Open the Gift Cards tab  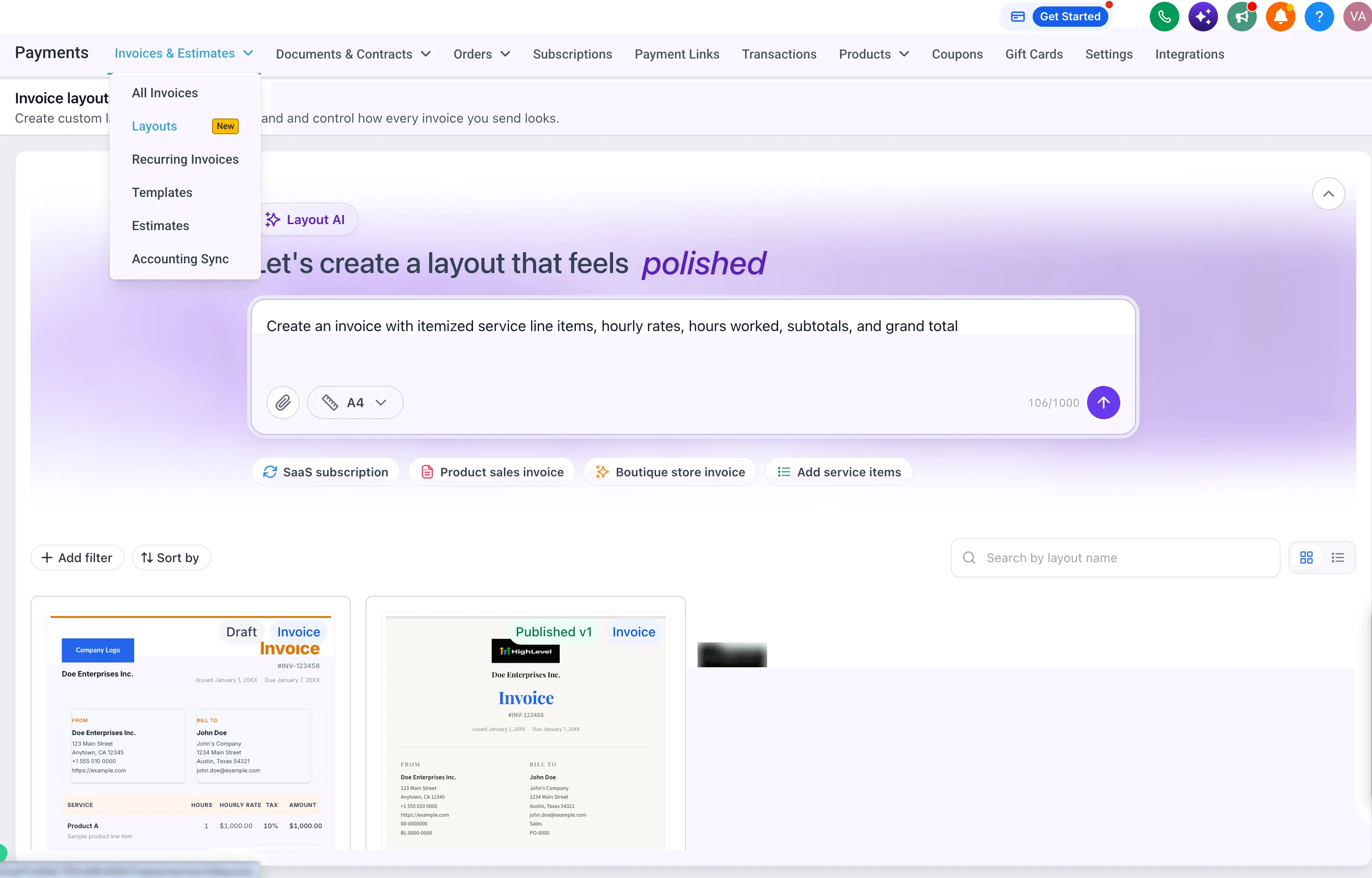[x=1034, y=54]
